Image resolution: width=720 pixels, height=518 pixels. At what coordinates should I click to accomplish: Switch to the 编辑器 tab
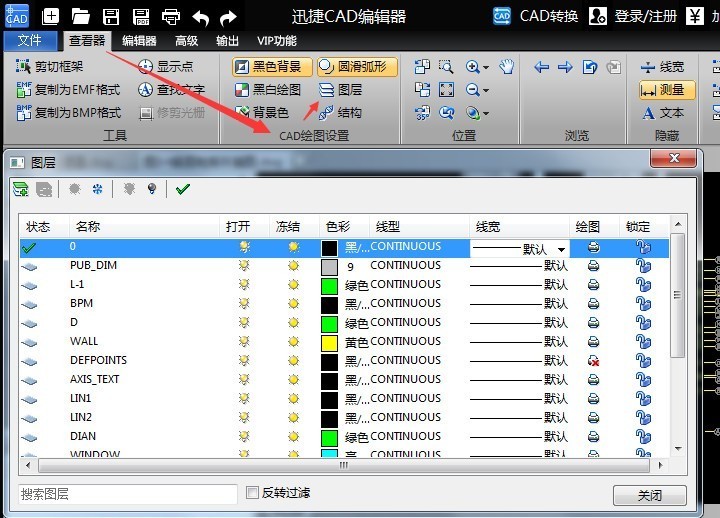click(x=139, y=41)
